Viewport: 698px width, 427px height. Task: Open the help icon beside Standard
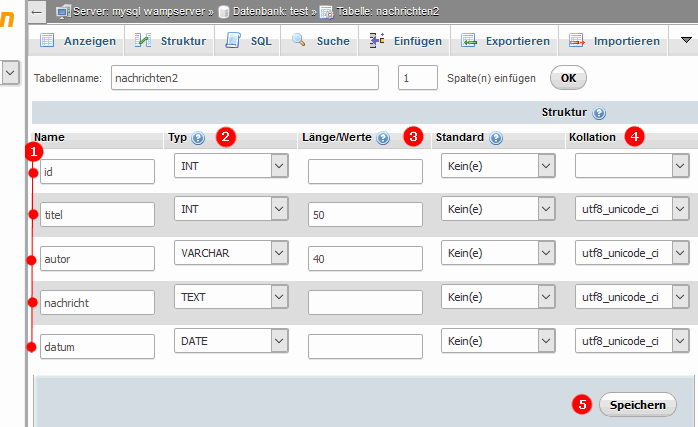[x=496, y=138]
